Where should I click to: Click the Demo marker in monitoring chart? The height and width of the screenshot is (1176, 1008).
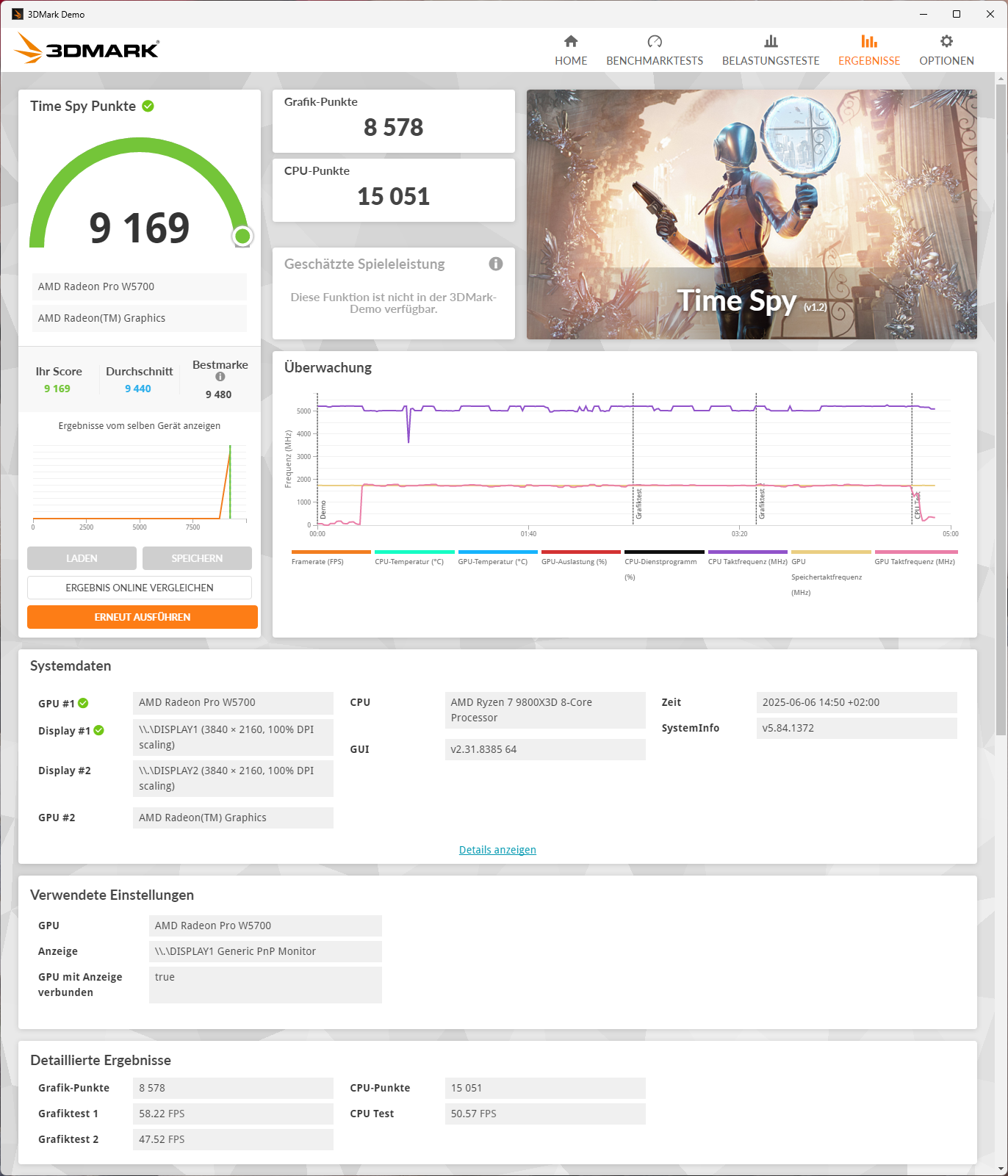[323, 510]
